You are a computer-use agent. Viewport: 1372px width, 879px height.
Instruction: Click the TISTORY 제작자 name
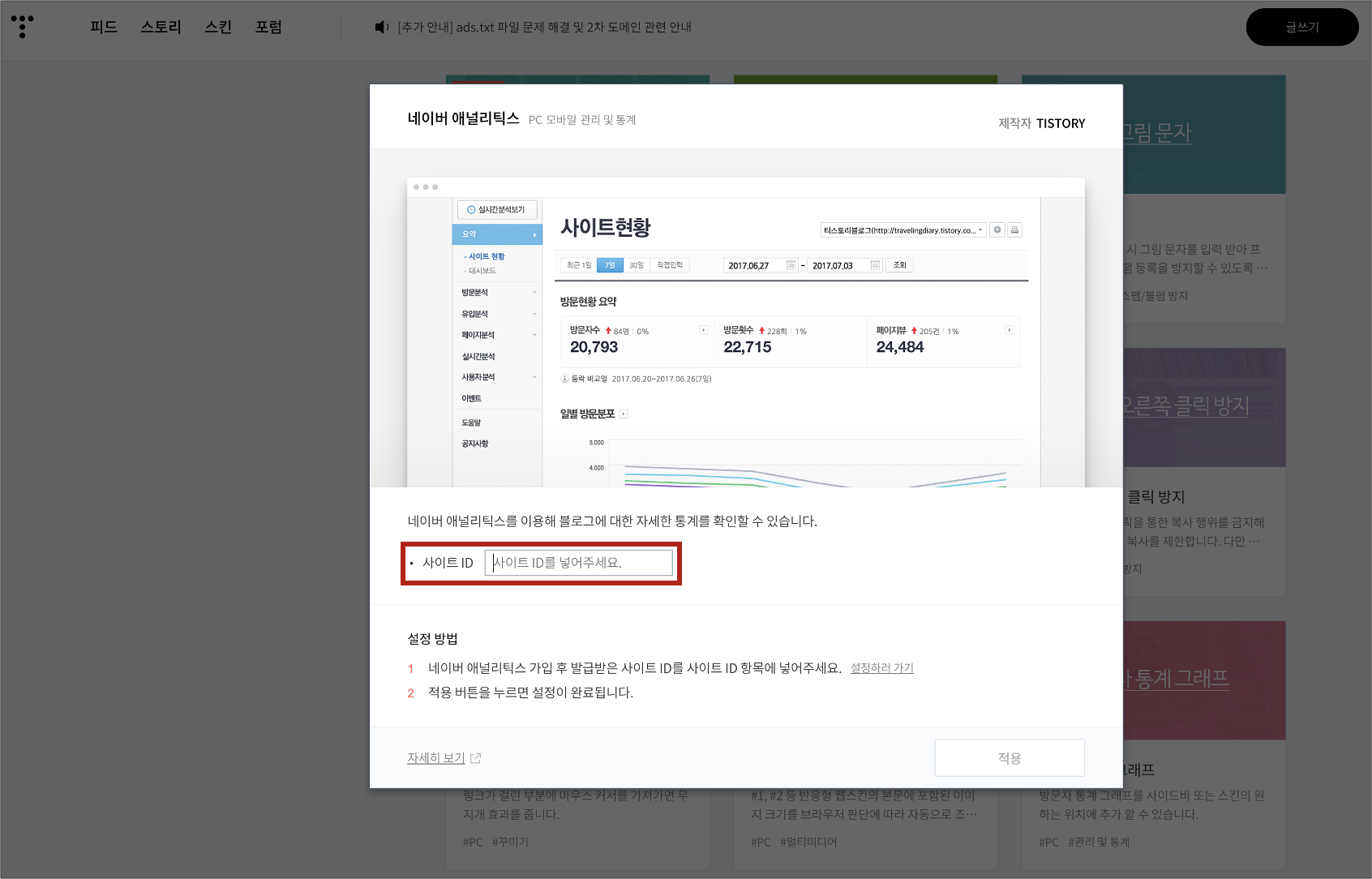coord(1061,123)
